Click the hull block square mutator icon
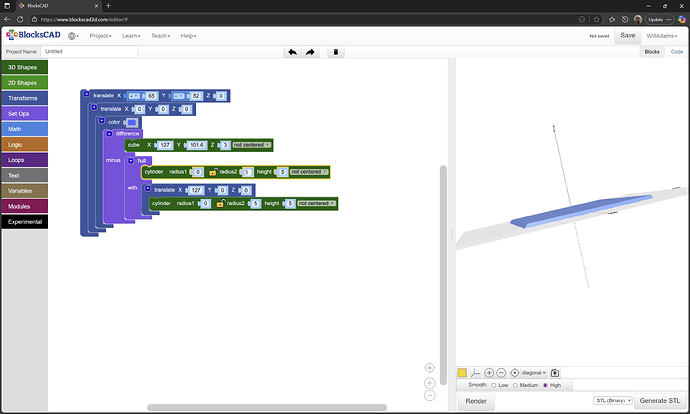Viewport: 690px width, 414px height. 131,161
